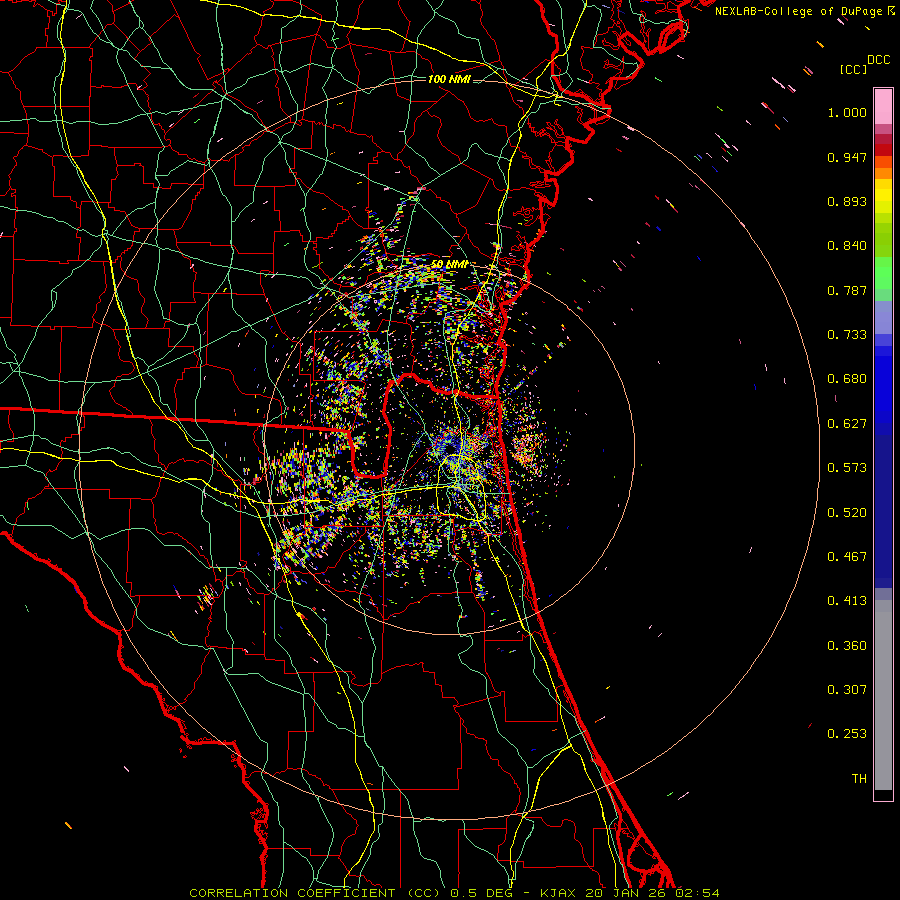This screenshot has height=900, width=900.
Task: Click the 0.467 color scale value
Action: click(847, 557)
